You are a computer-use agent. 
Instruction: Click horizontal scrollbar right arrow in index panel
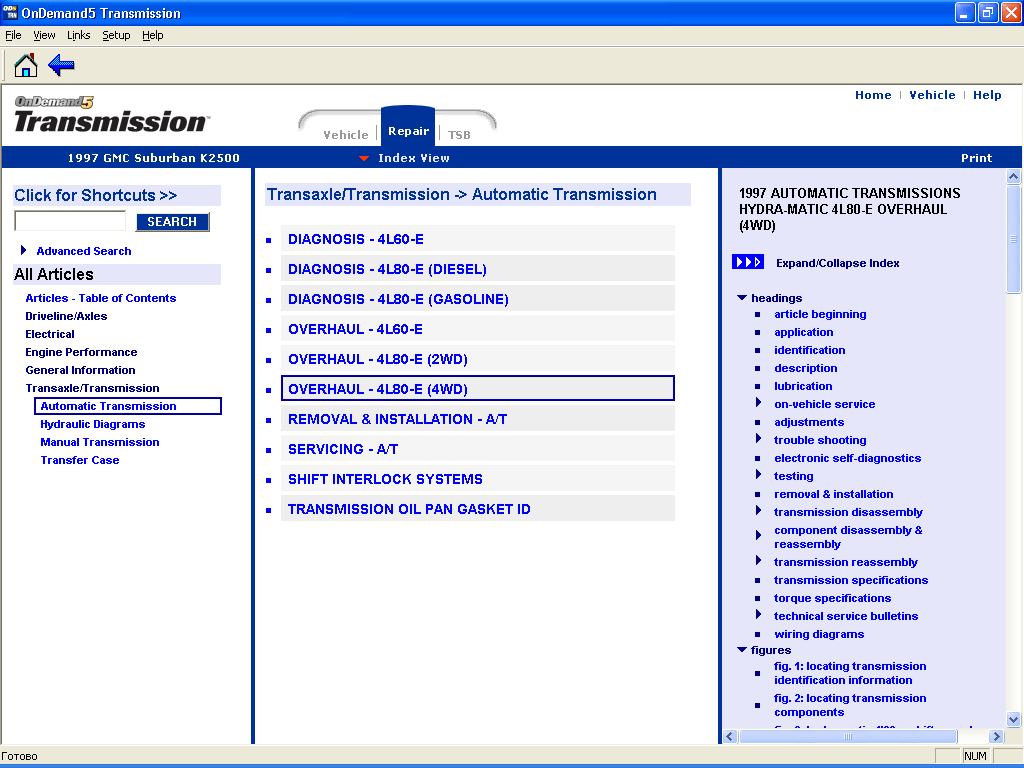pos(996,736)
